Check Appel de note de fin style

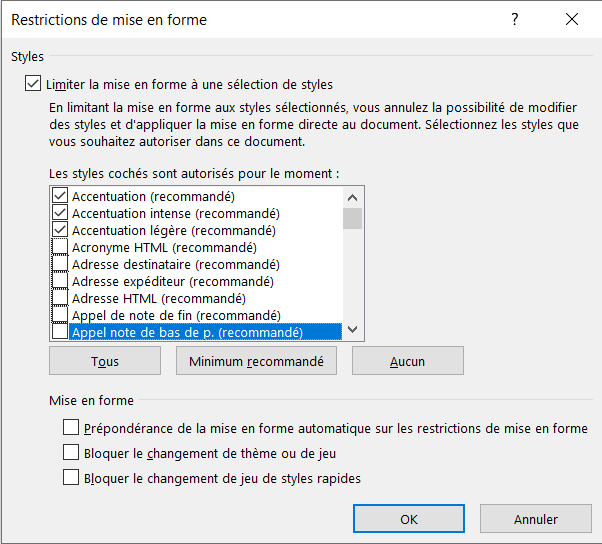pos(60,316)
